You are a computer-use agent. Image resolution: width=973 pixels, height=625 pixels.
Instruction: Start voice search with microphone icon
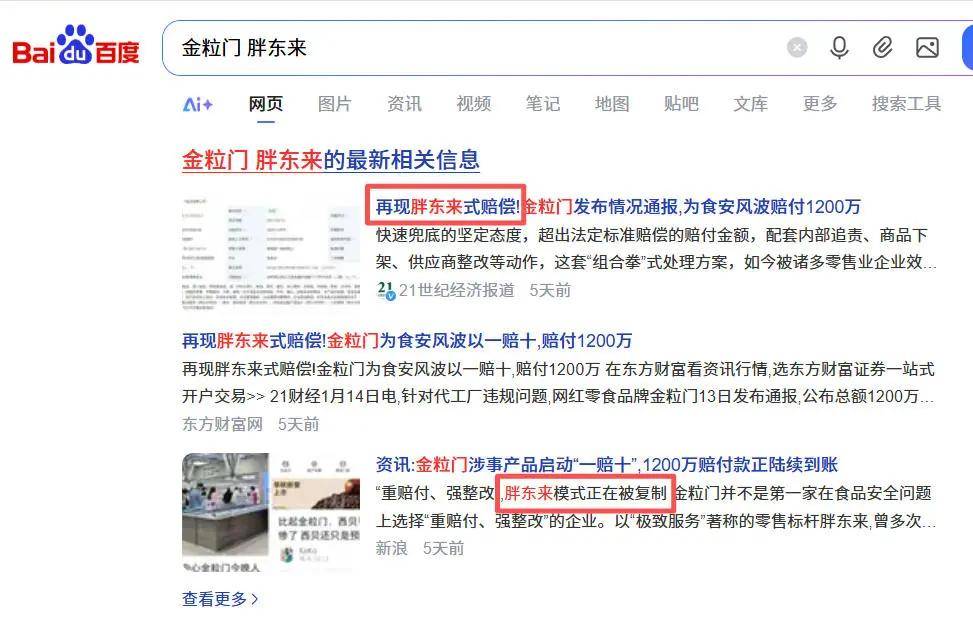click(839, 48)
